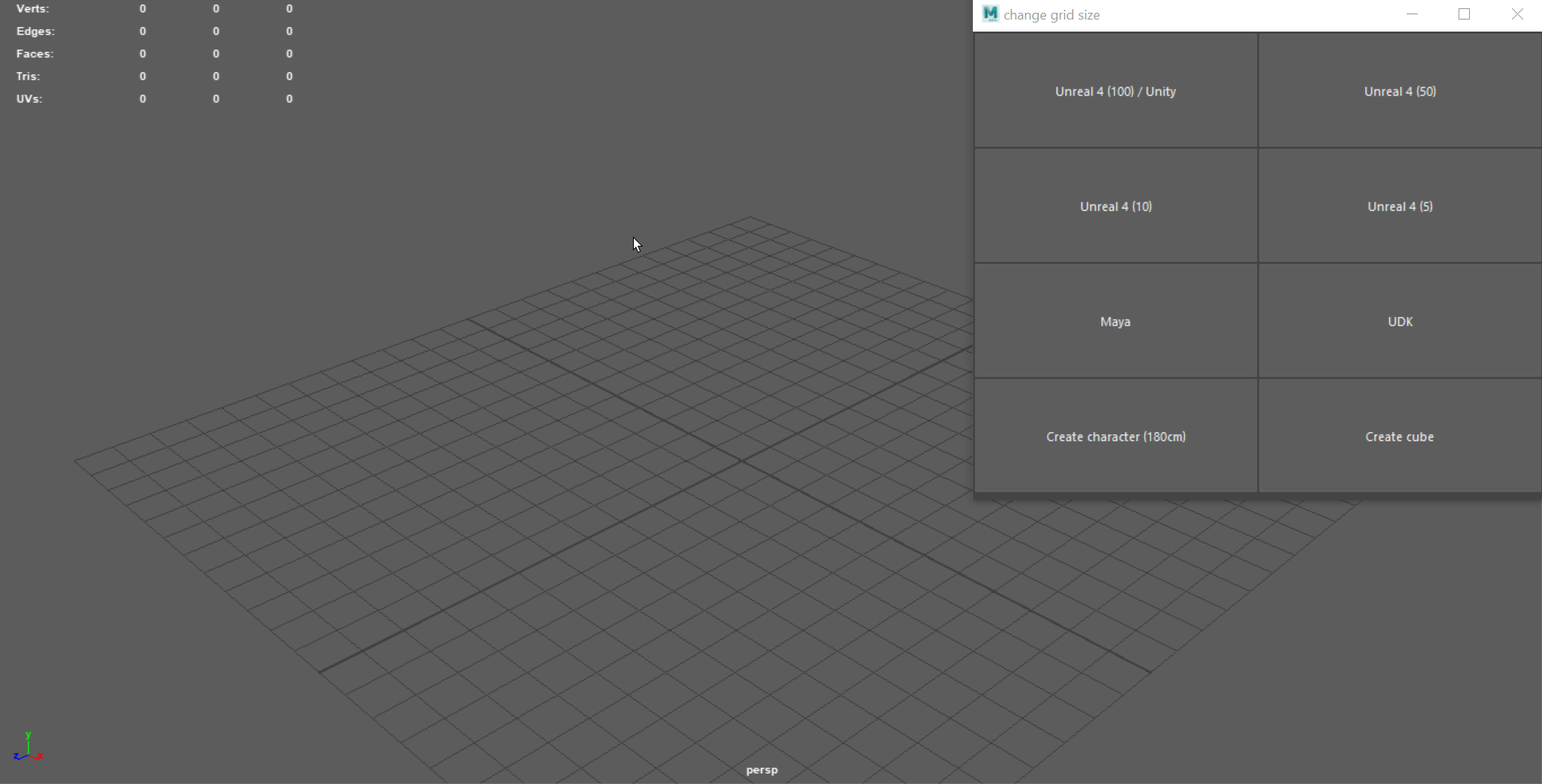Select the Unreal 4 (5) grid button
Screen dimensions: 1542x784
tap(1400, 206)
